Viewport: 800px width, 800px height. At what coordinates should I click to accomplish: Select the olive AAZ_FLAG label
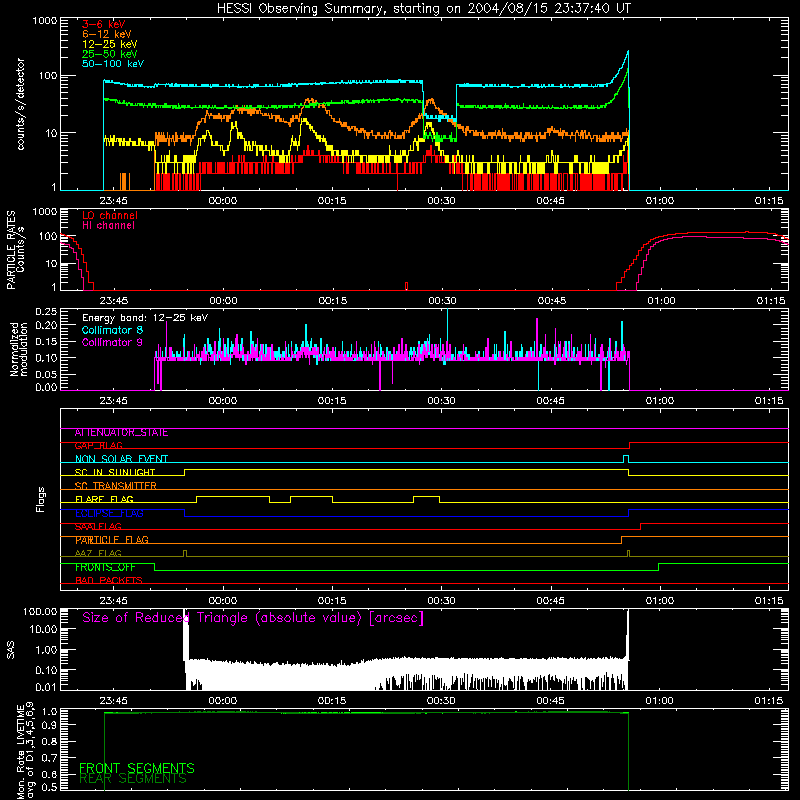(98, 554)
